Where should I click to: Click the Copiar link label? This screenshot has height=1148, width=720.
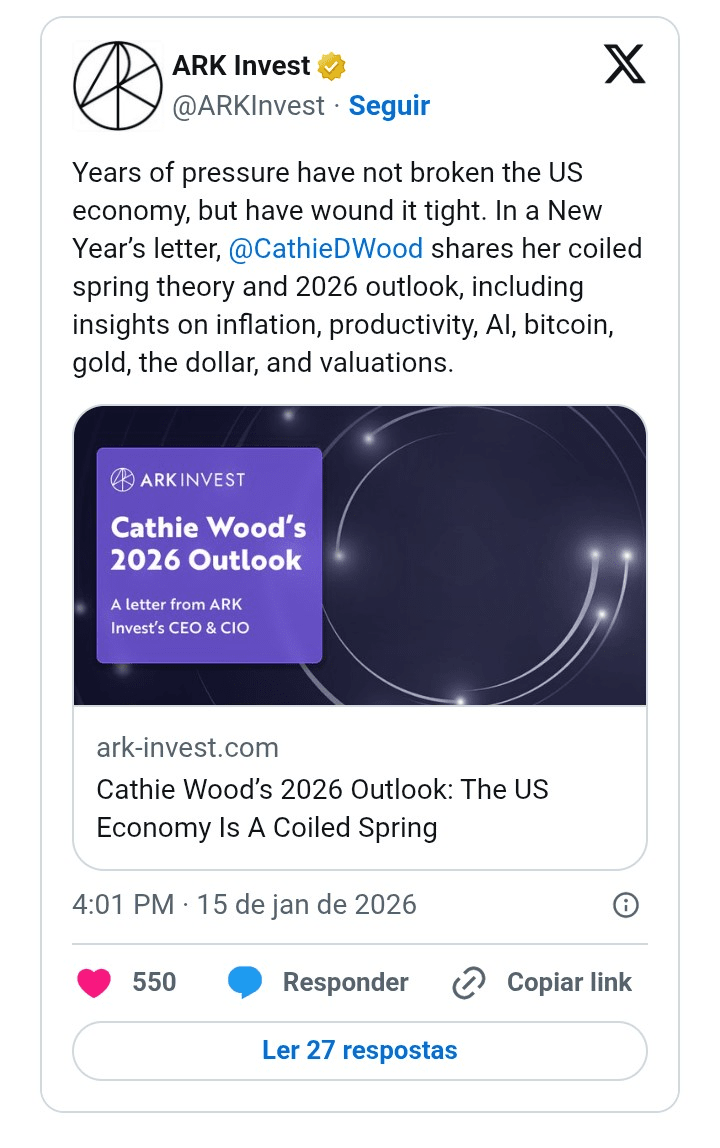569,983
